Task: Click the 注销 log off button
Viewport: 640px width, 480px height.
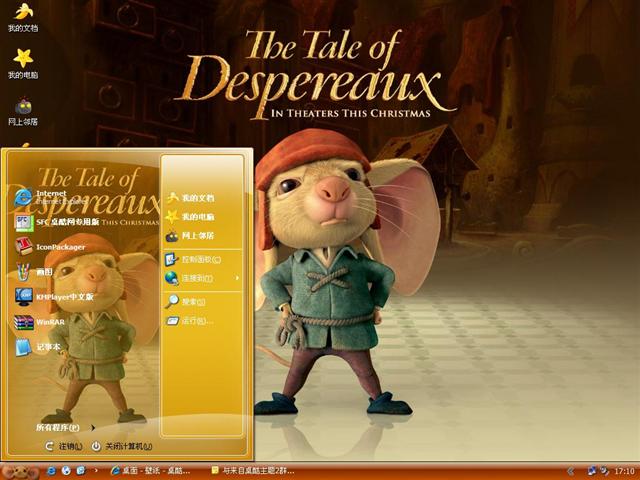Action: (64, 446)
